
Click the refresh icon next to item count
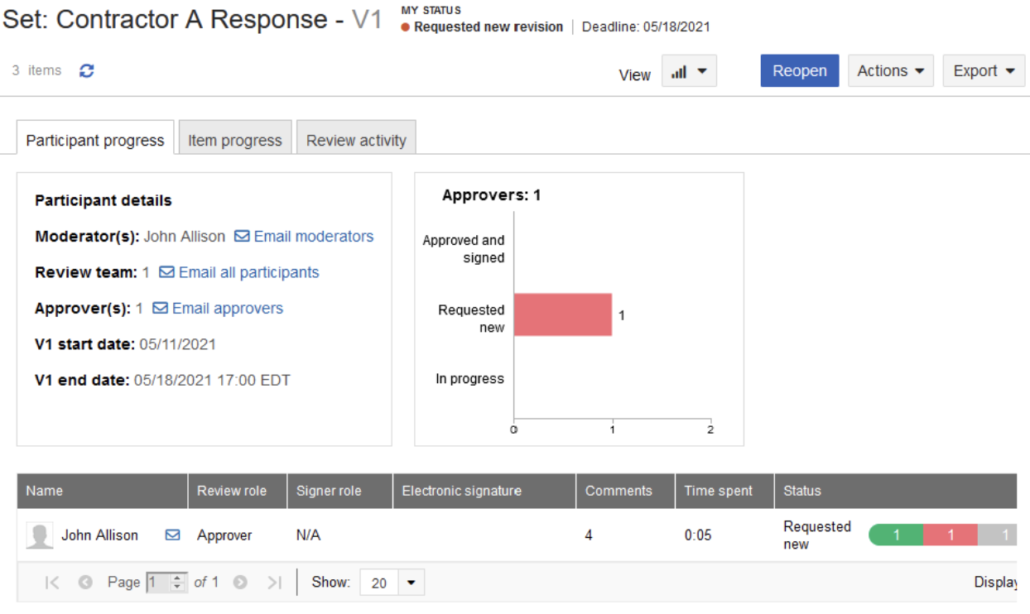87,70
